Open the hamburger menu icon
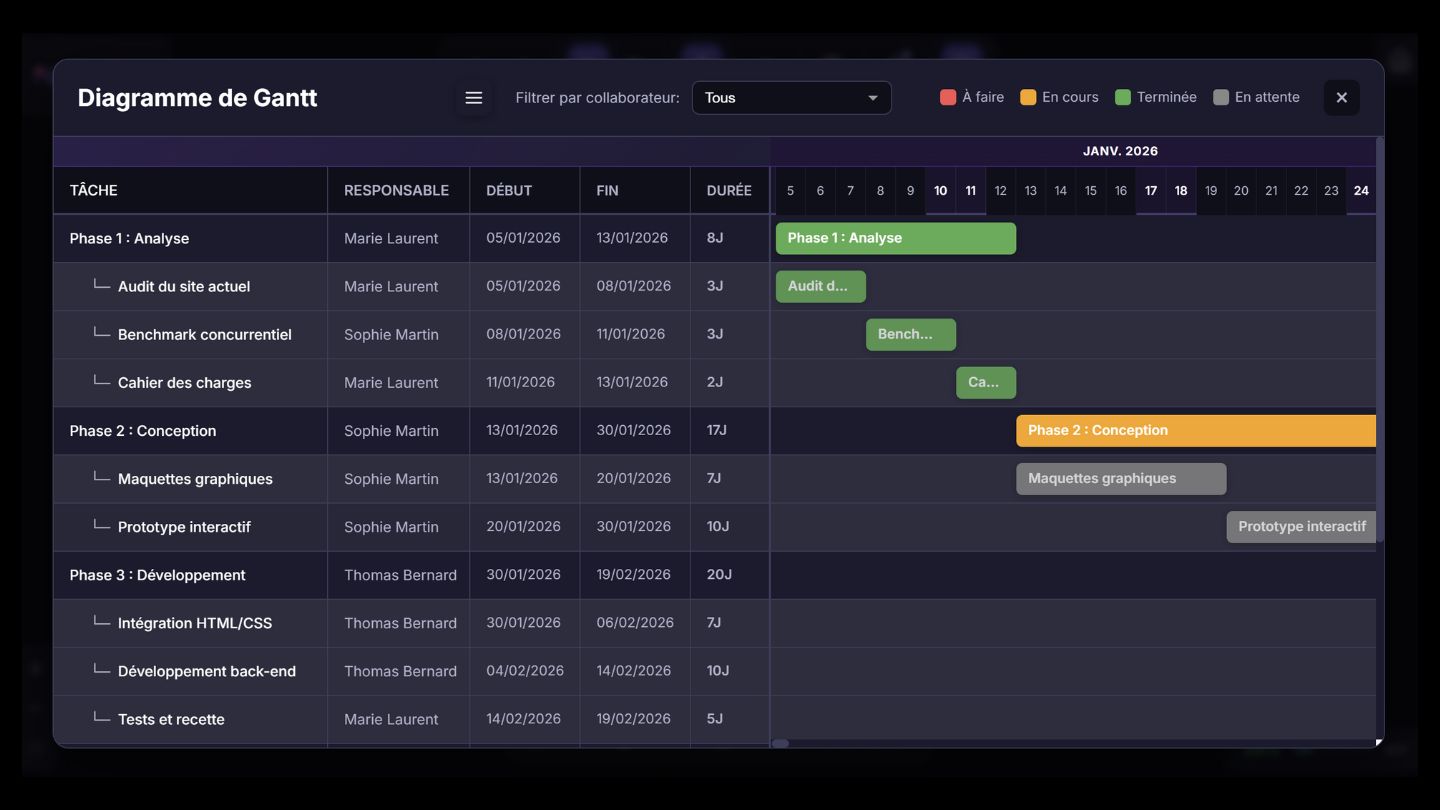 pyautogui.click(x=474, y=98)
